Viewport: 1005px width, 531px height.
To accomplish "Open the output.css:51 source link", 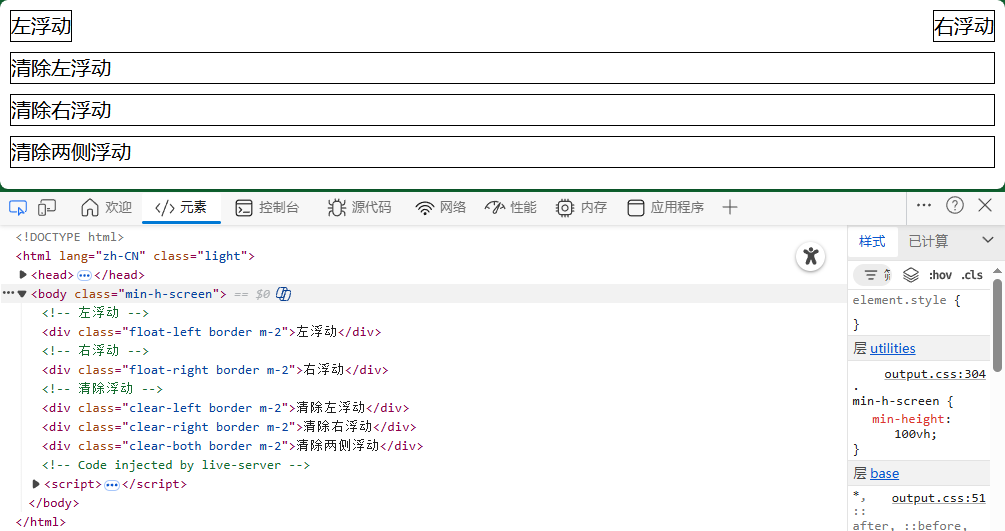I will click(938, 498).
